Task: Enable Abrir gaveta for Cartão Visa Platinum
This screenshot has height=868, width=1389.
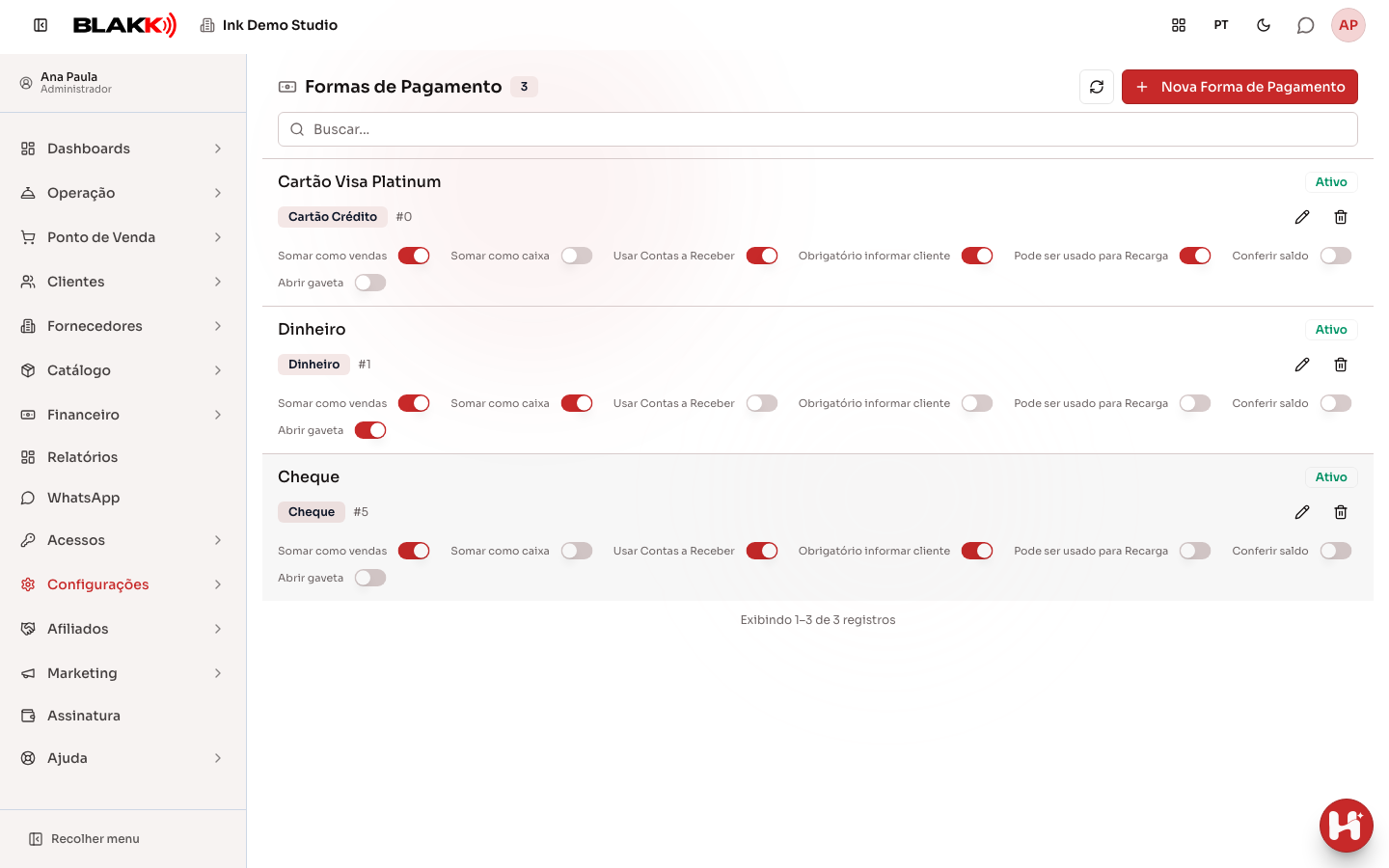Action: [x=370, y=283]
